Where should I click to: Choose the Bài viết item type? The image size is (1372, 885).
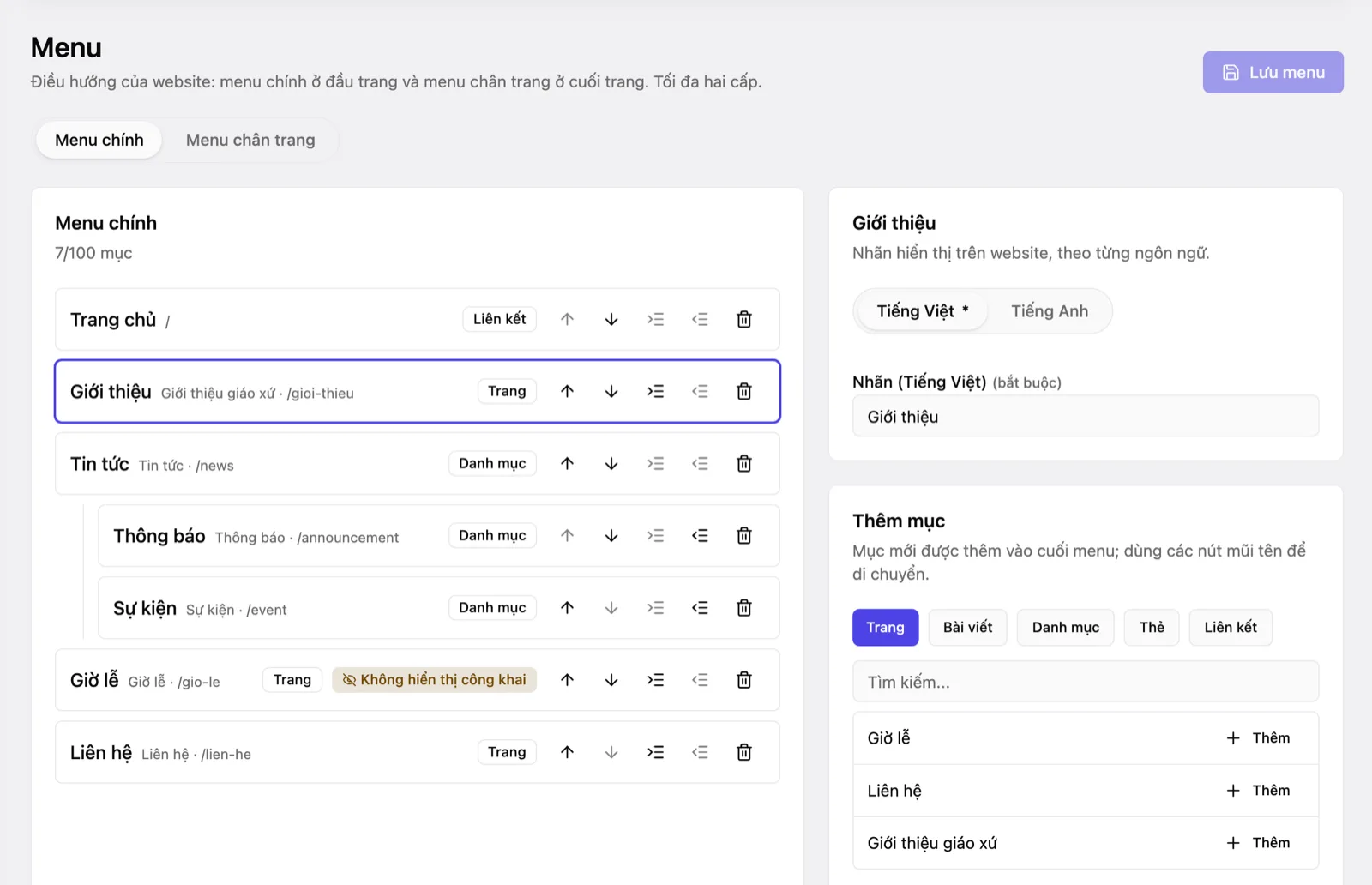pyautogui.click(x=967, y=628)
